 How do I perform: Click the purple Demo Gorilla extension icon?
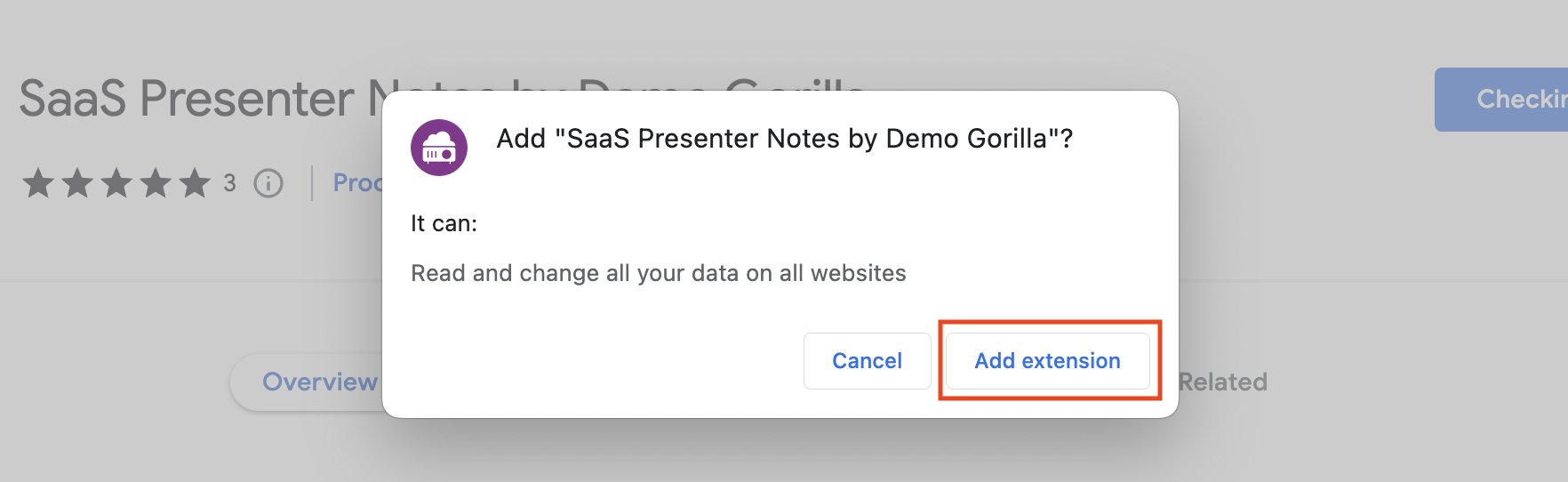point(439,148)
